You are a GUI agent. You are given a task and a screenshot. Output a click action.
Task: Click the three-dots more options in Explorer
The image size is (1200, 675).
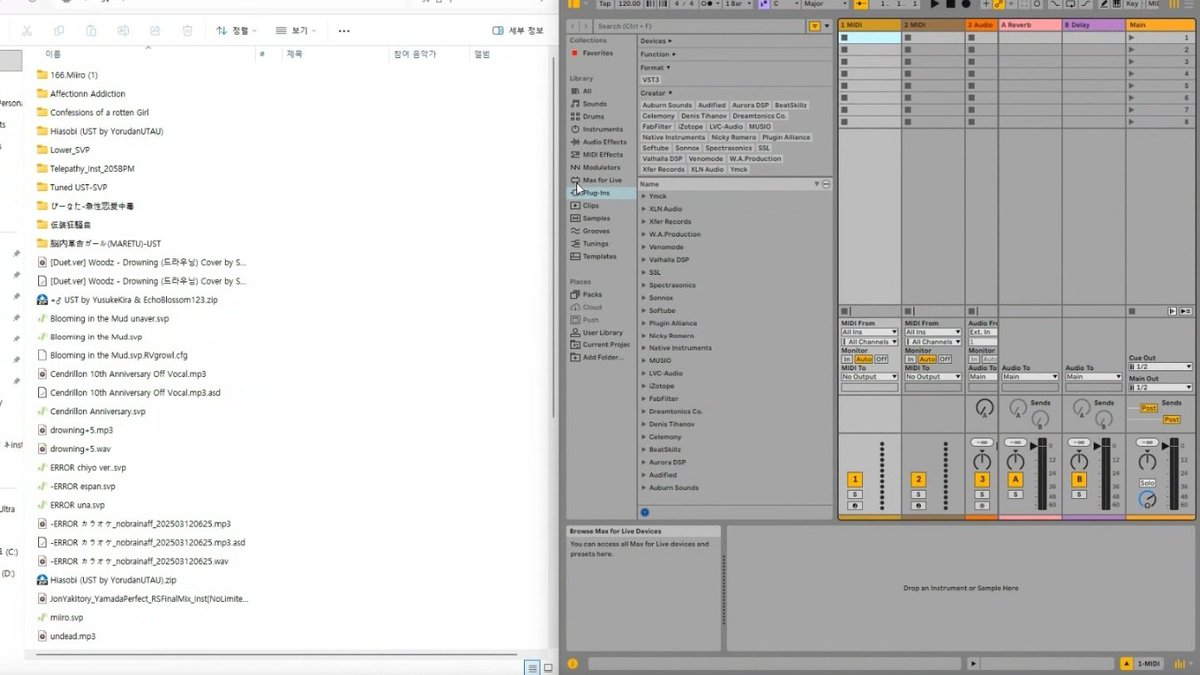[344, 31]
